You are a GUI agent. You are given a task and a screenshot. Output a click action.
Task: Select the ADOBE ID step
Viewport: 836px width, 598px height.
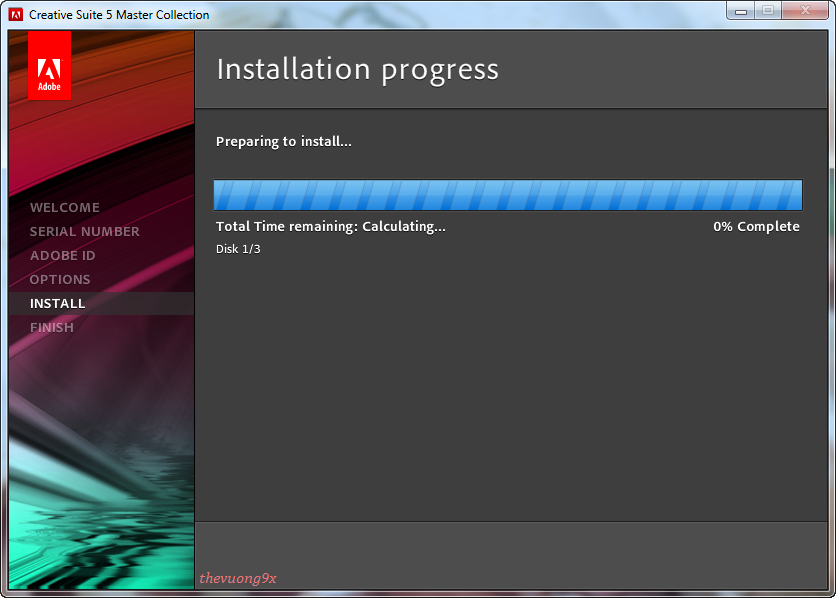[x=62, y=255]
